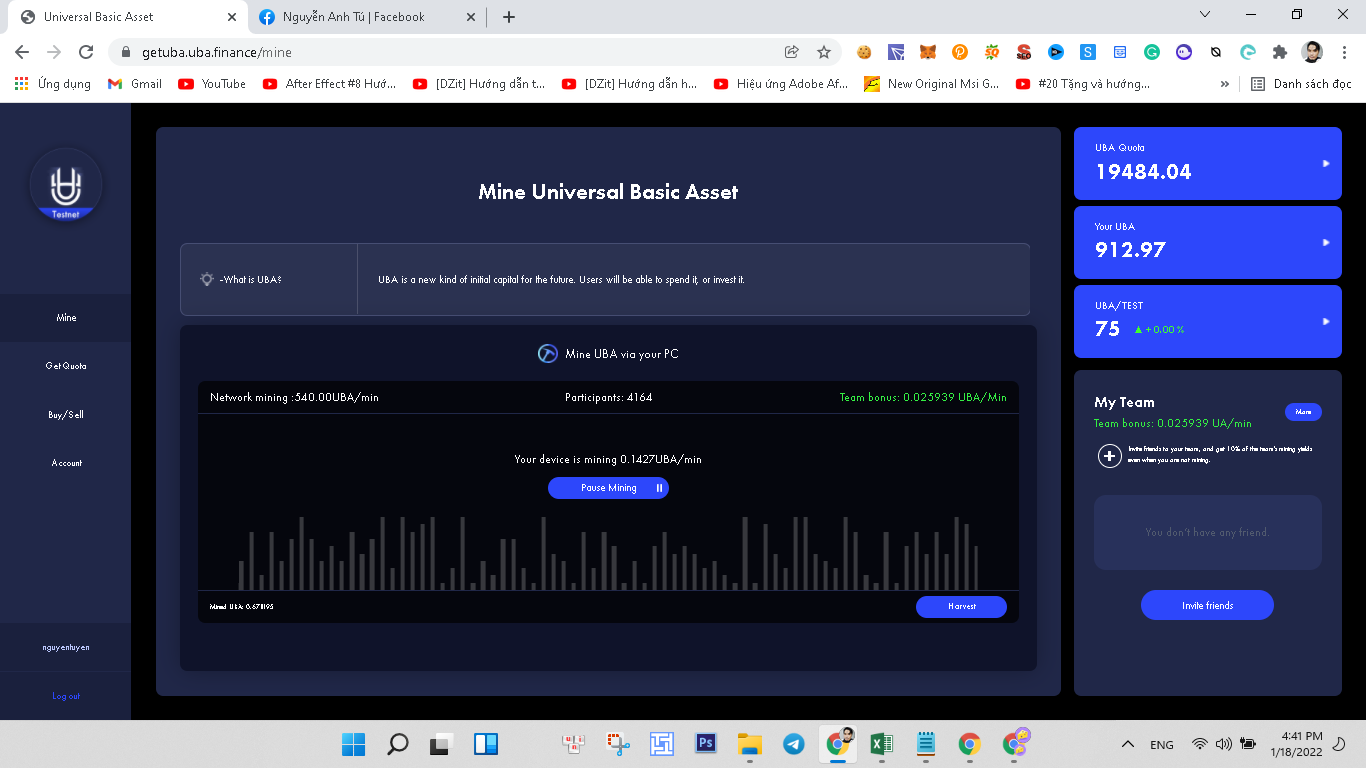The width and height of the screenshot is (1366, 768).
Task: Open the MetaMask fox extension
Action: [928, 52]
